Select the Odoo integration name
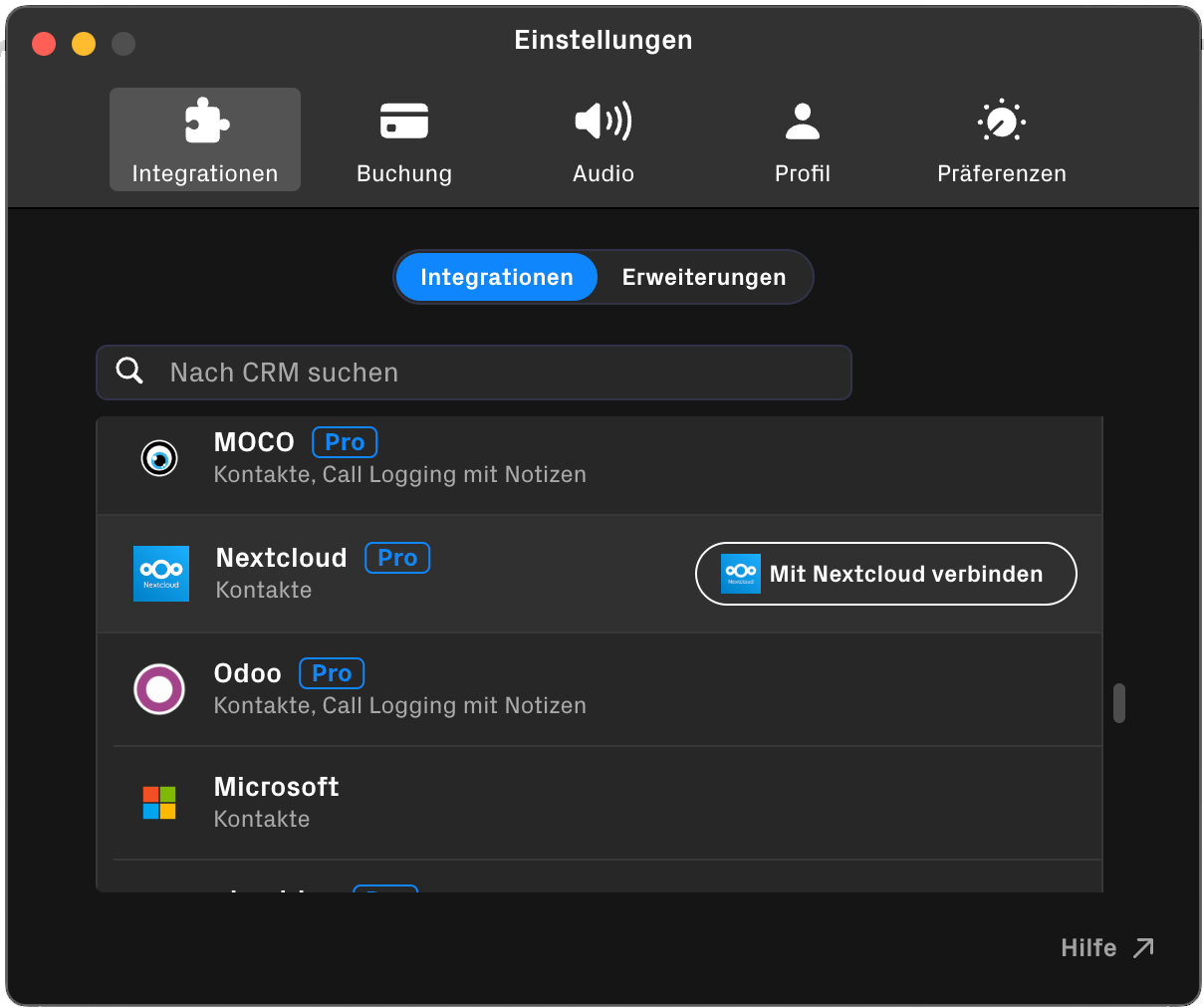The width and height of the screenshot is (1204, 1008). click(248, 673)
